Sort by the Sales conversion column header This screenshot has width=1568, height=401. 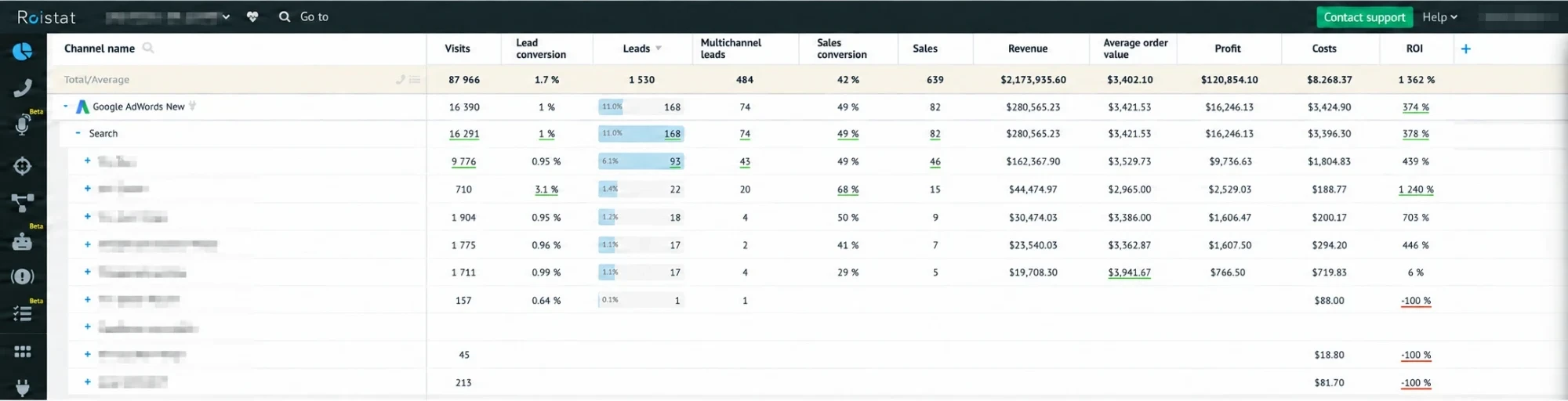pyautogui.click(x=841, y=49)
